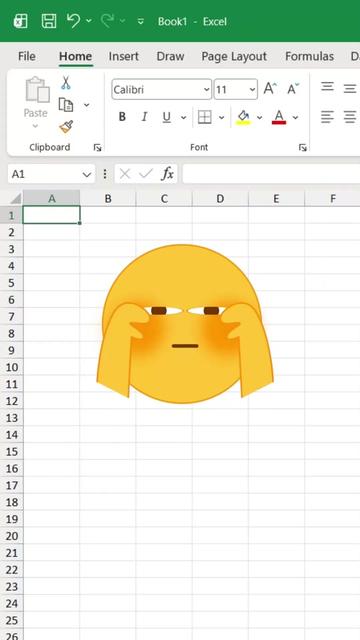Toggle Italic formatting
This screenshot has height=640, width=360.
[x=144, y=117]
